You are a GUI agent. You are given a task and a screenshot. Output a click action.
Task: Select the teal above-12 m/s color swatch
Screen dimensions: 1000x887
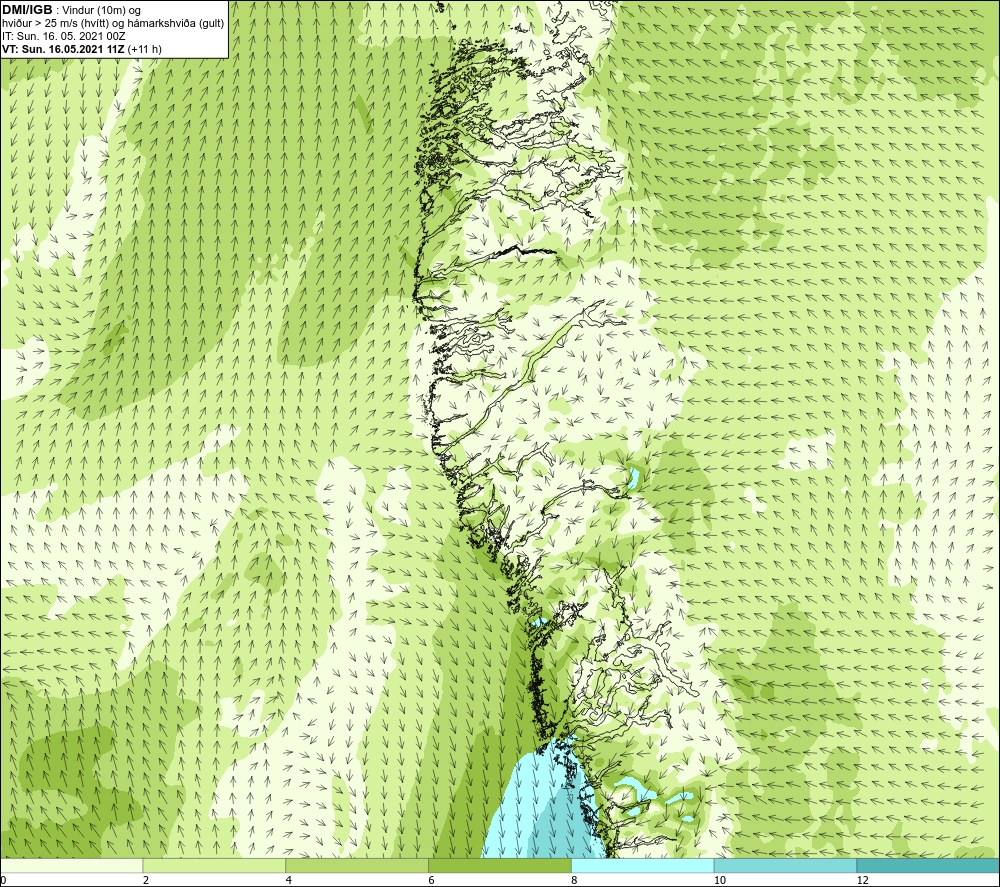(928, 865)
